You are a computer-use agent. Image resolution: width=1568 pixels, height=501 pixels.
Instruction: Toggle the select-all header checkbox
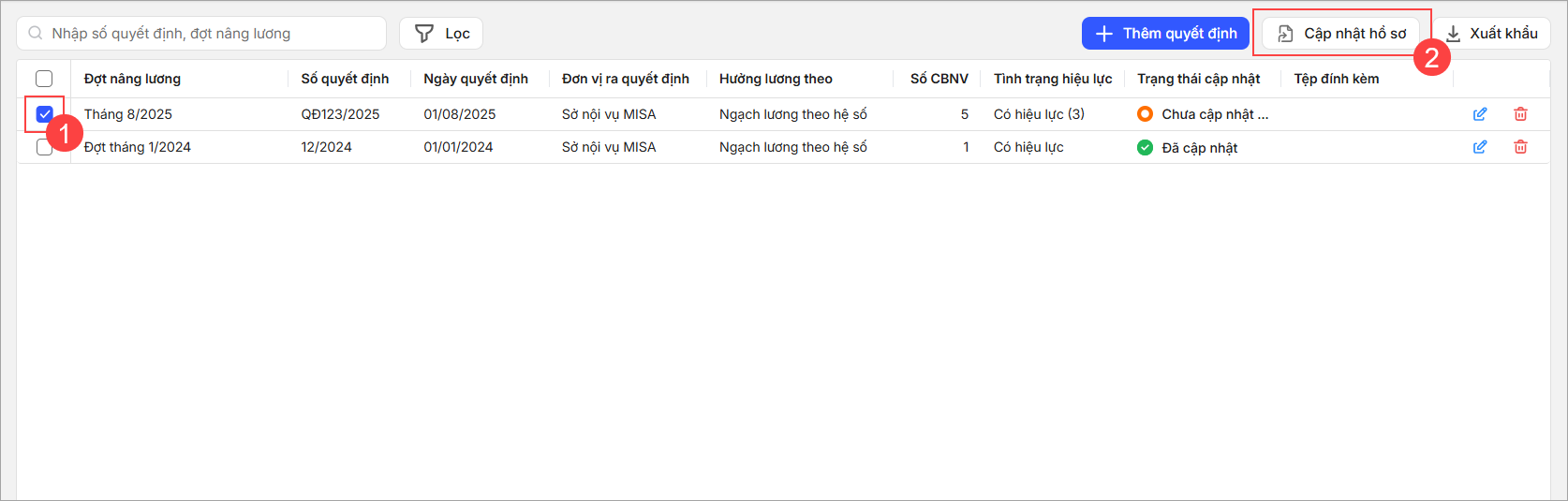[x=44, y=79]
